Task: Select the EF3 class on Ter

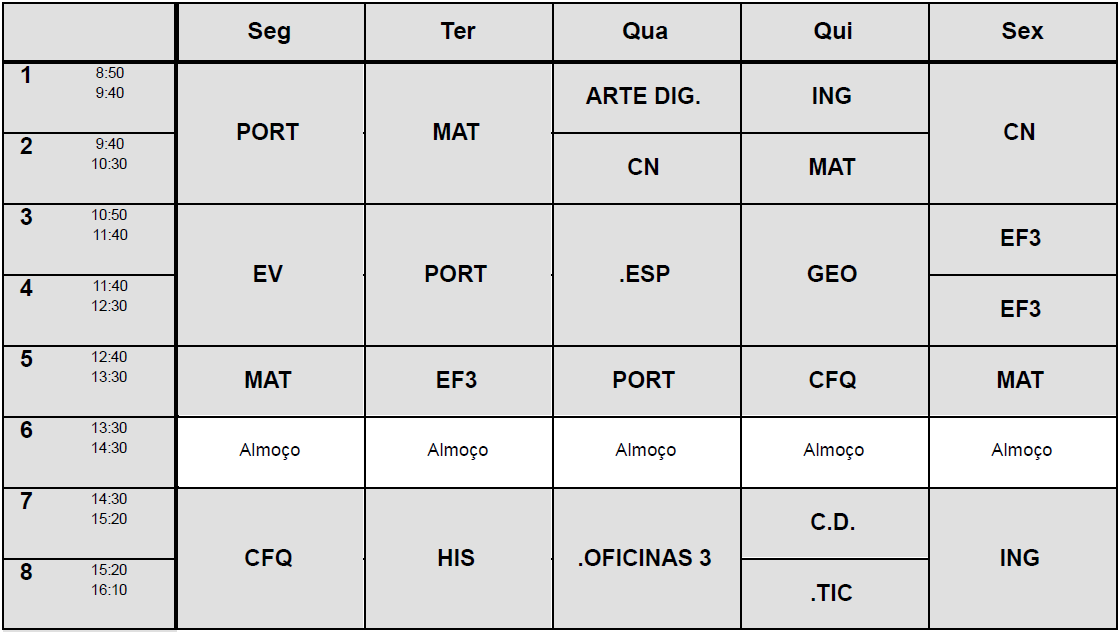Action: tap(456, 380)
